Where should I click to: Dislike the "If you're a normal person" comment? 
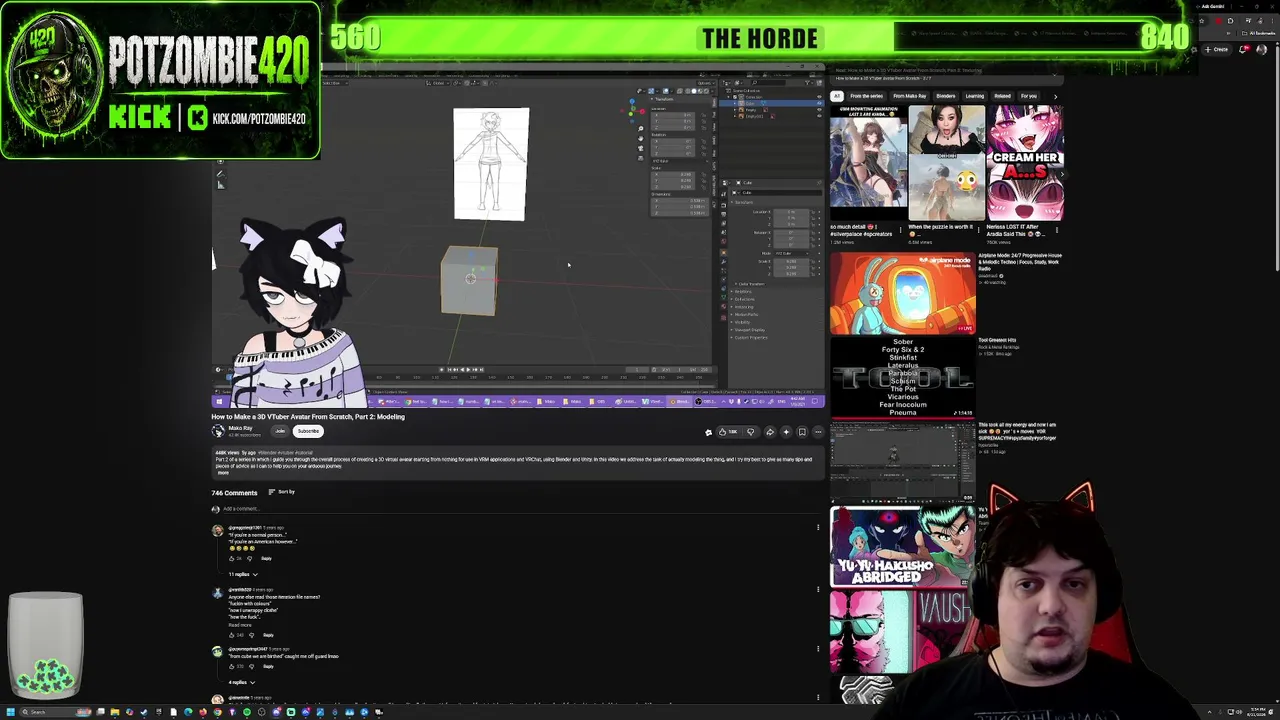[x=251, y=558]
